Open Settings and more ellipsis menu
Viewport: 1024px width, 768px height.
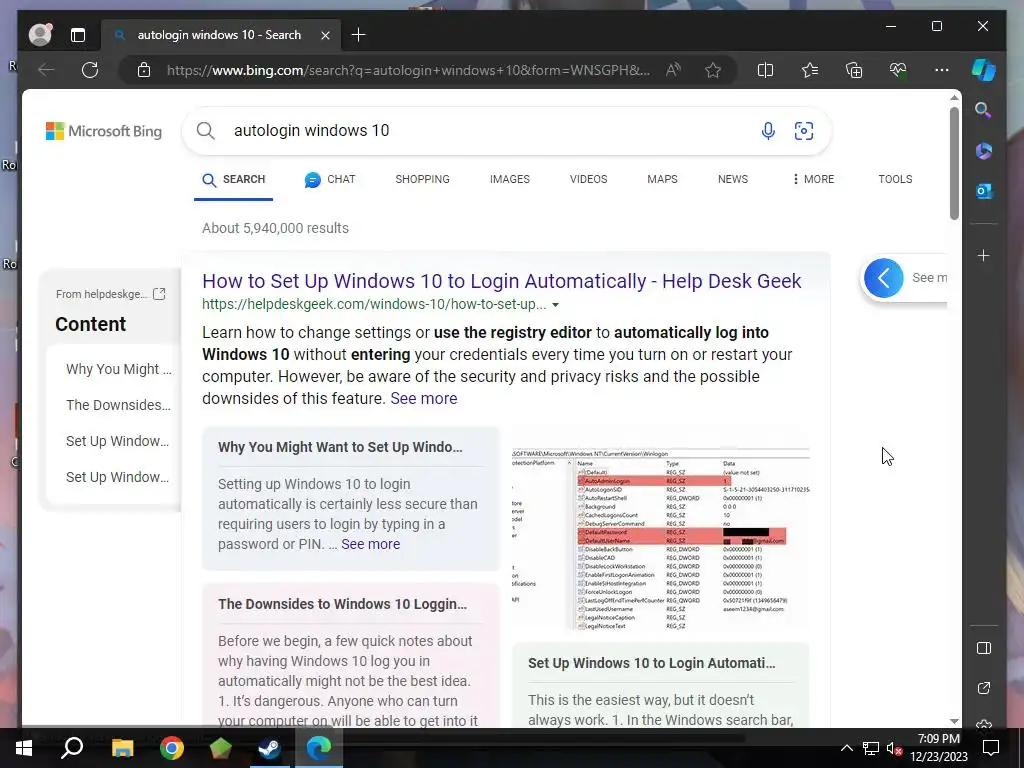(x=942, y=70)
